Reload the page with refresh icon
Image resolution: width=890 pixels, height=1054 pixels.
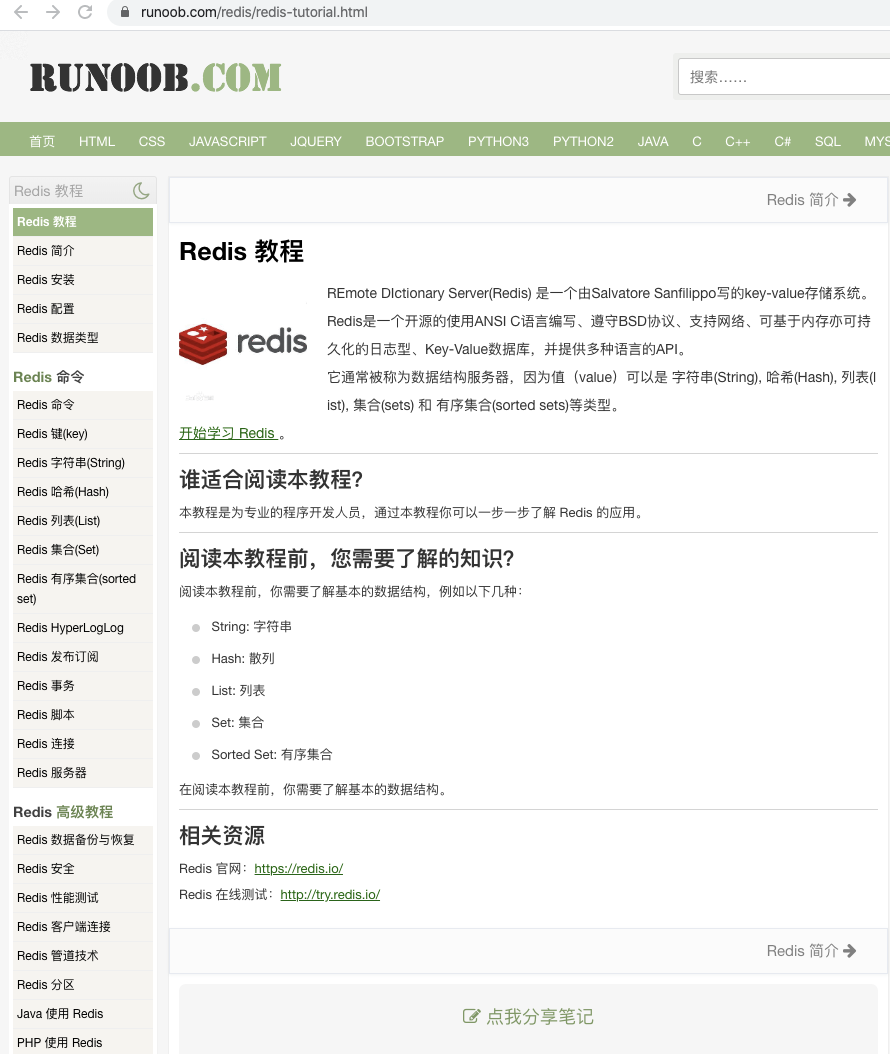[85, 12]
